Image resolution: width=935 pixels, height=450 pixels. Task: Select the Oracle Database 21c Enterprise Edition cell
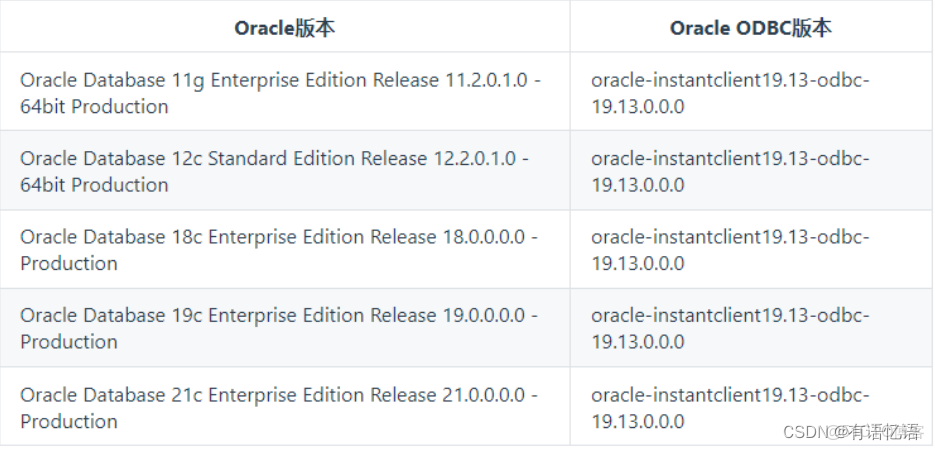click(278, 408)
